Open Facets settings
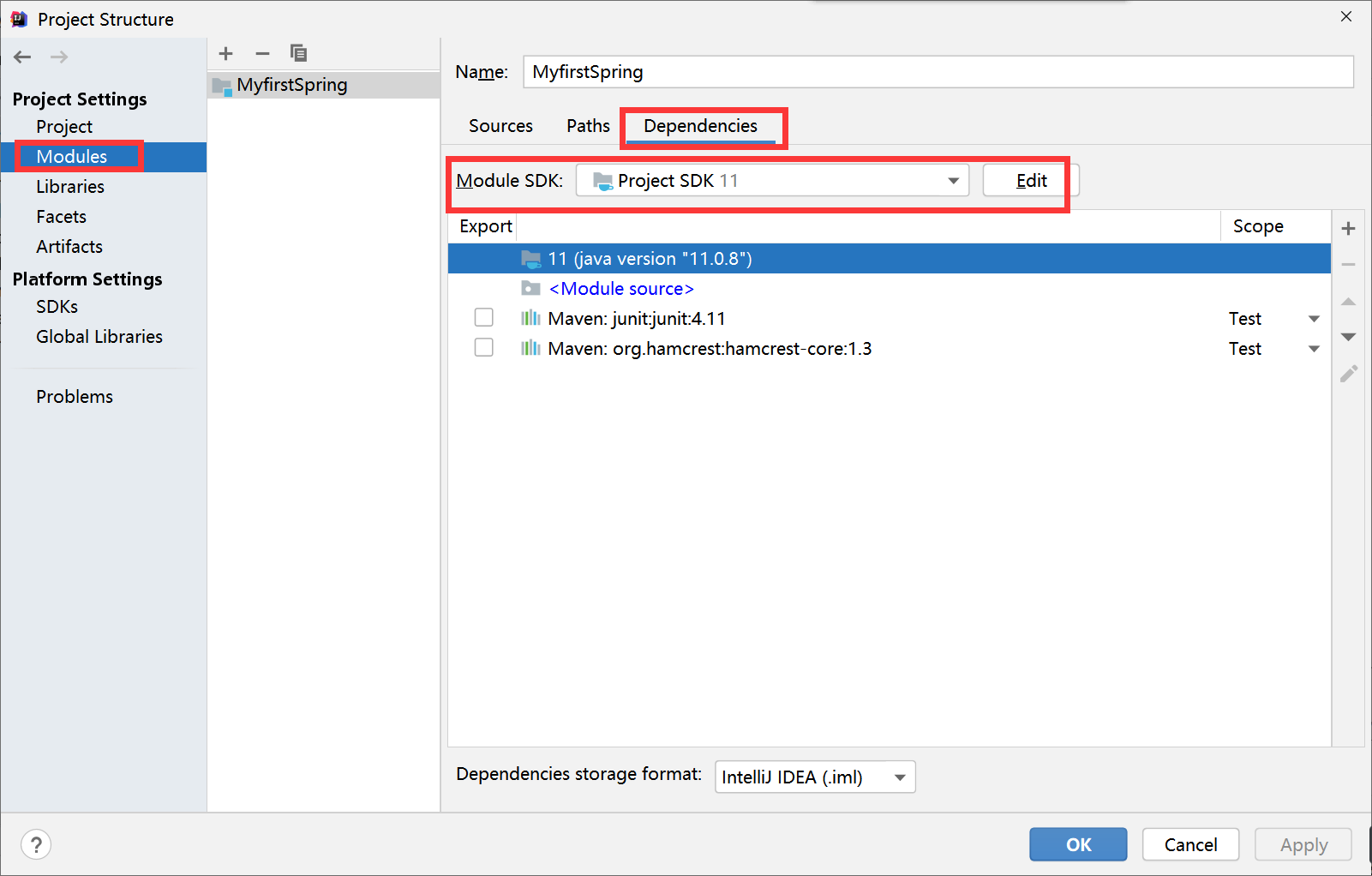The width and height of the screenshot is (1372, 876). point(61,217)
